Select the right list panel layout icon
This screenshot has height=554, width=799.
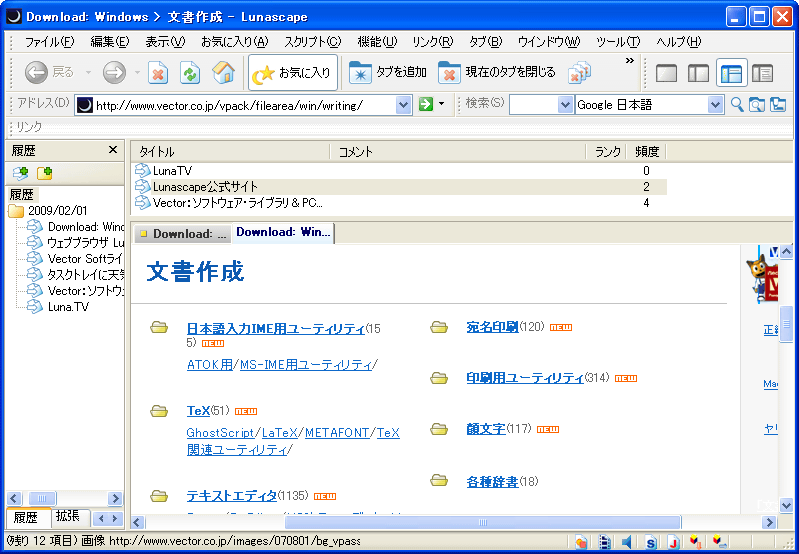point(762,73)
